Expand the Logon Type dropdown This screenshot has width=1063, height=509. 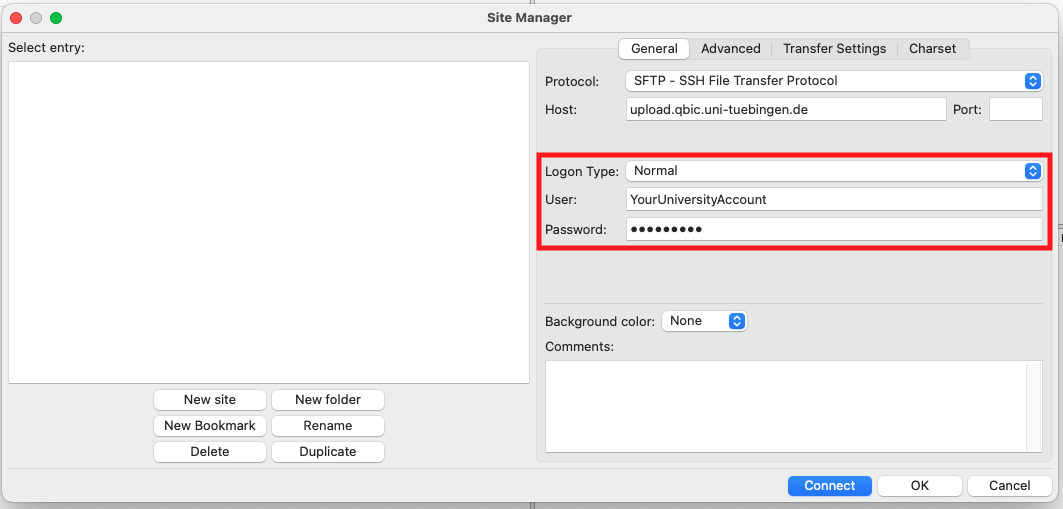coord(834,171)
